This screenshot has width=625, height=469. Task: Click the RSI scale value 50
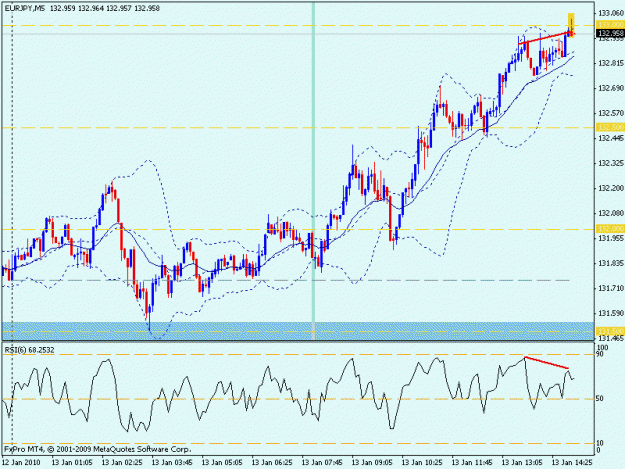[x=601, y=399]
